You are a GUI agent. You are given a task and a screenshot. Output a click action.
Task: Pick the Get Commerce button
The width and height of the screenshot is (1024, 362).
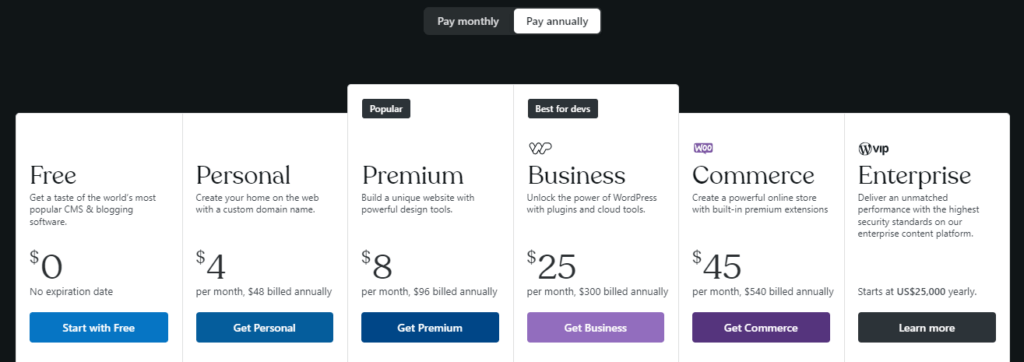[x=761, y=327]
